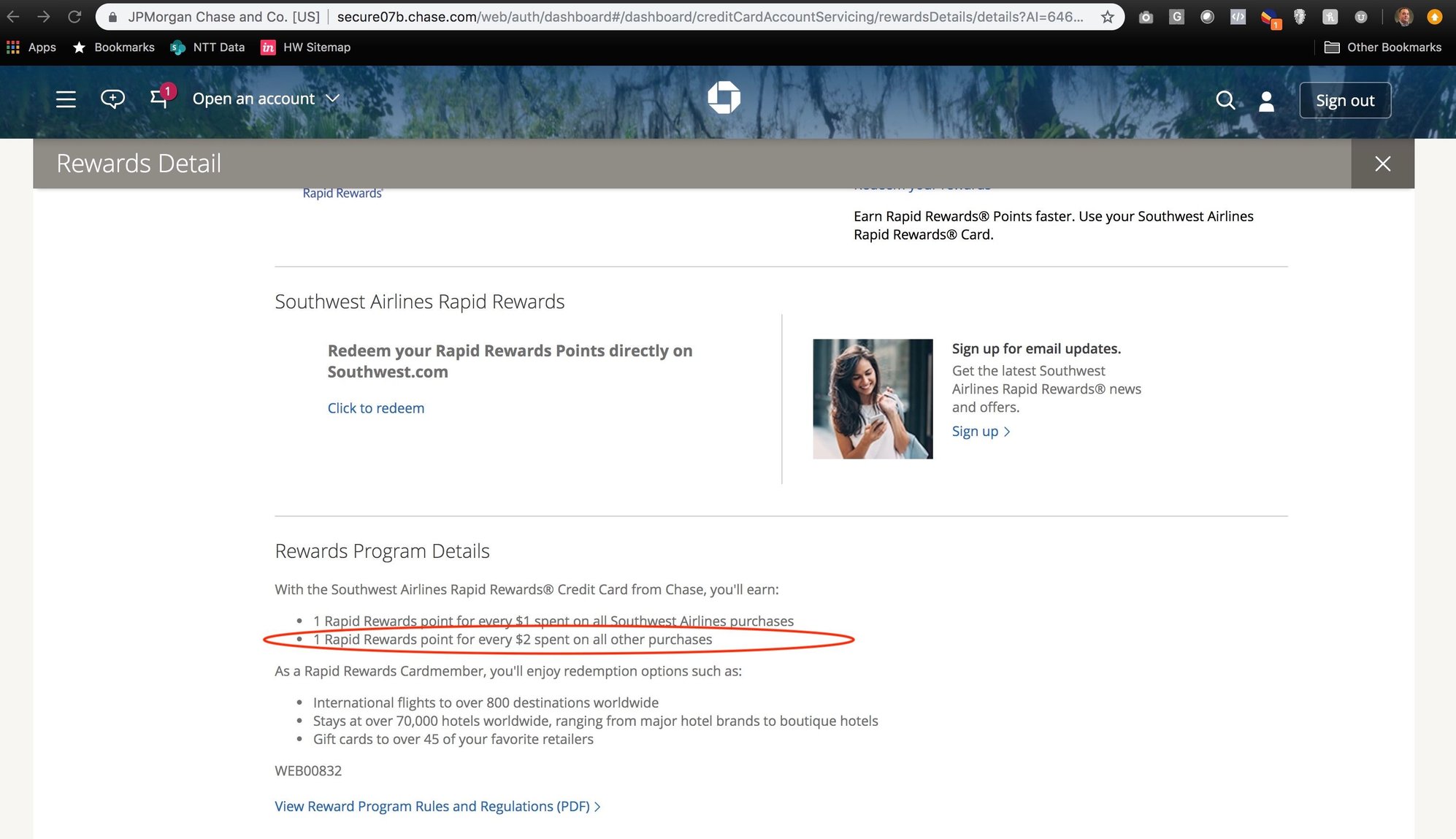Click the woman with phone thumbnail
Image resolution: width=1456 pixels, height=839 pixels.
873,399
